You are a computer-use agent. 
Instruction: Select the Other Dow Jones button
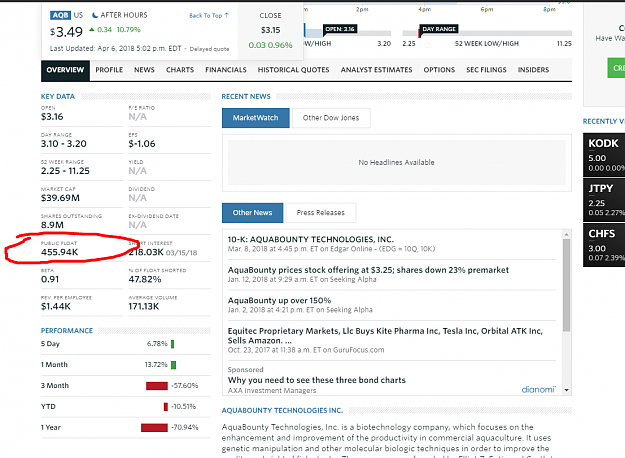(331, 118)
